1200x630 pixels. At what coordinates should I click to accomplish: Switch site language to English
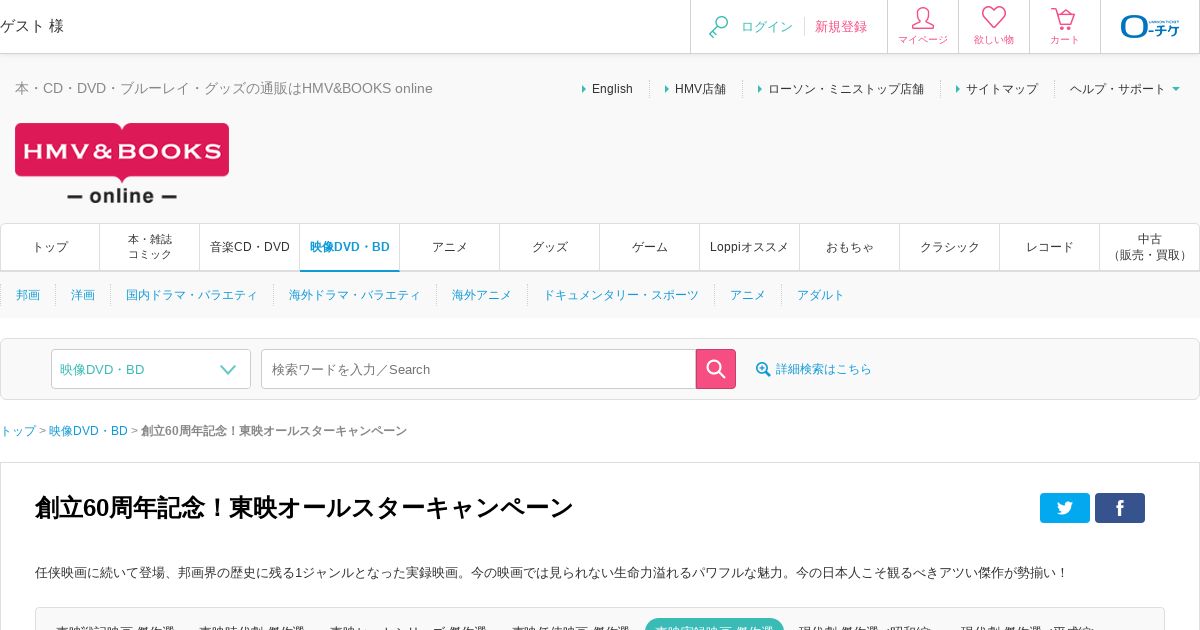[x=612, y=89]
